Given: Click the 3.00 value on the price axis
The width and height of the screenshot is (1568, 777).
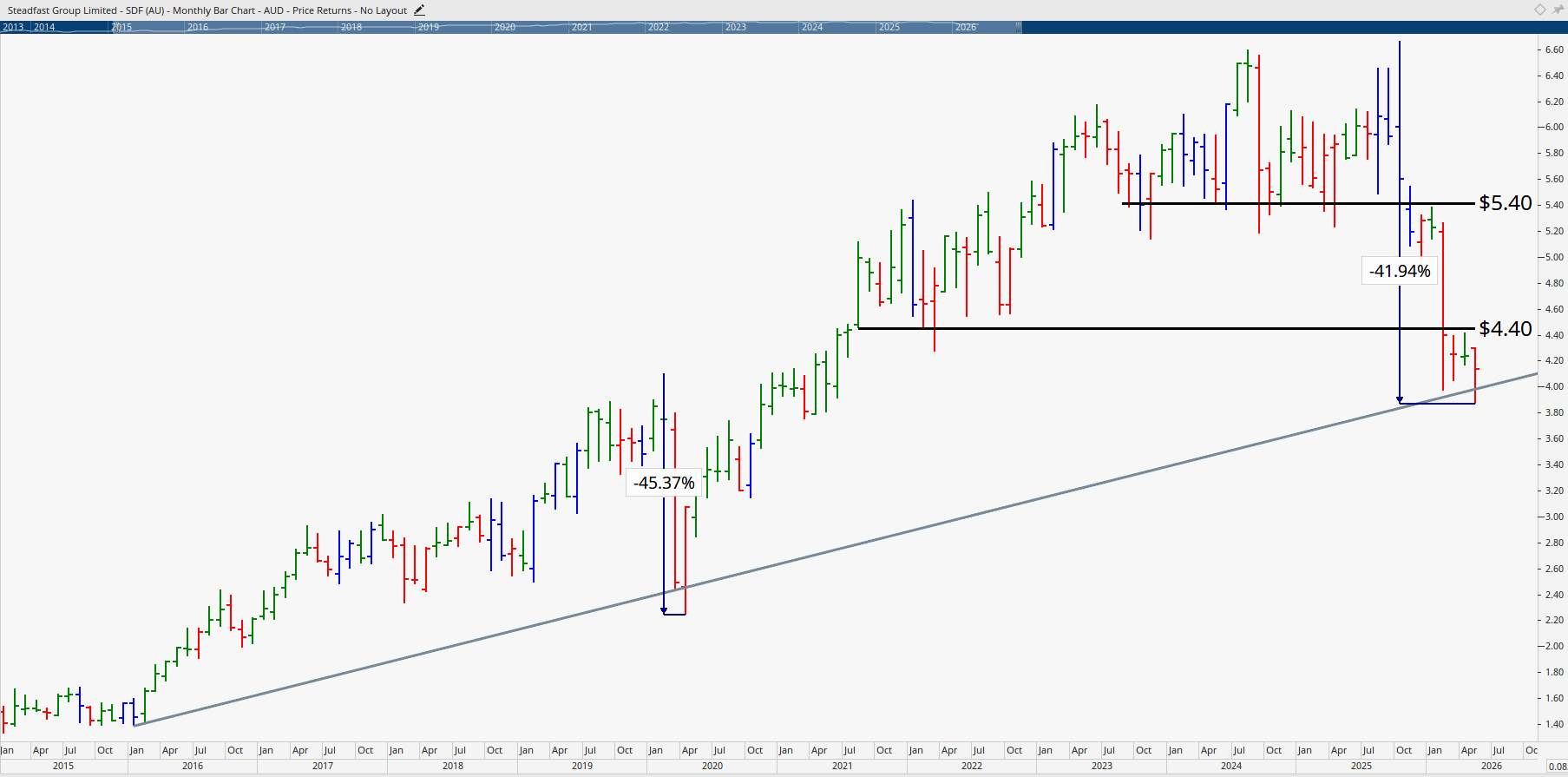Looking at the screenshot, I should pos(1554,517).
